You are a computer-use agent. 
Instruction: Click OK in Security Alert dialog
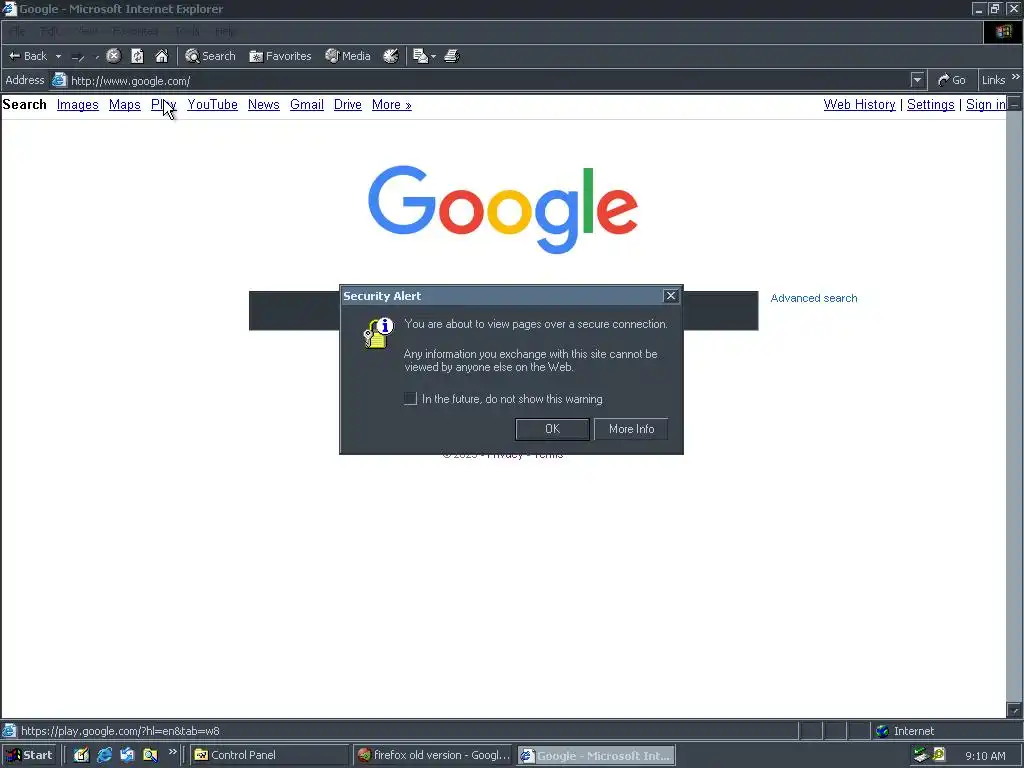pyautogui.click(x=552, y=429)
